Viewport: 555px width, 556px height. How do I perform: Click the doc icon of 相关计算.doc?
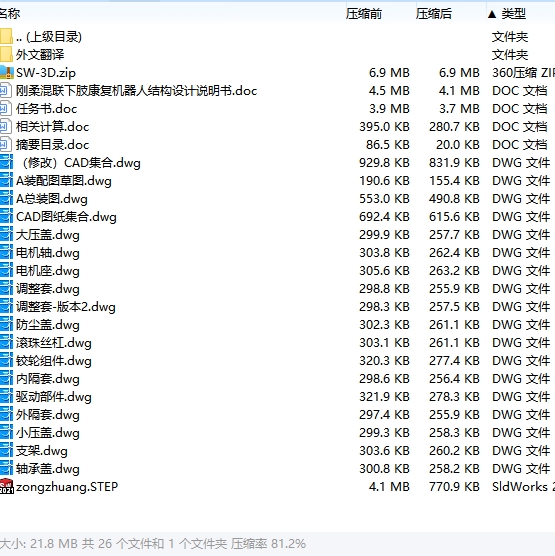[x=6, y=127]
